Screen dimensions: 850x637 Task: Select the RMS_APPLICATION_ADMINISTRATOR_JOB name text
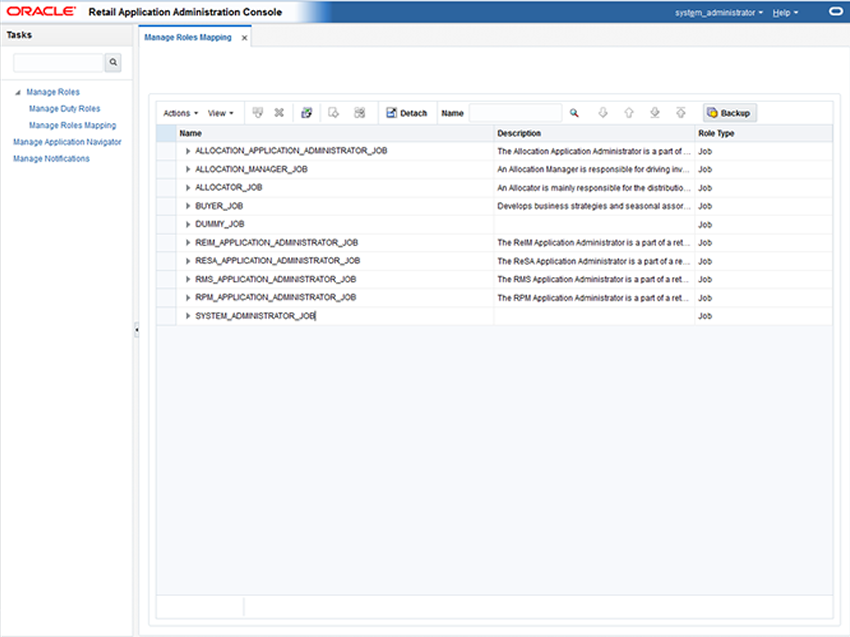275,279
